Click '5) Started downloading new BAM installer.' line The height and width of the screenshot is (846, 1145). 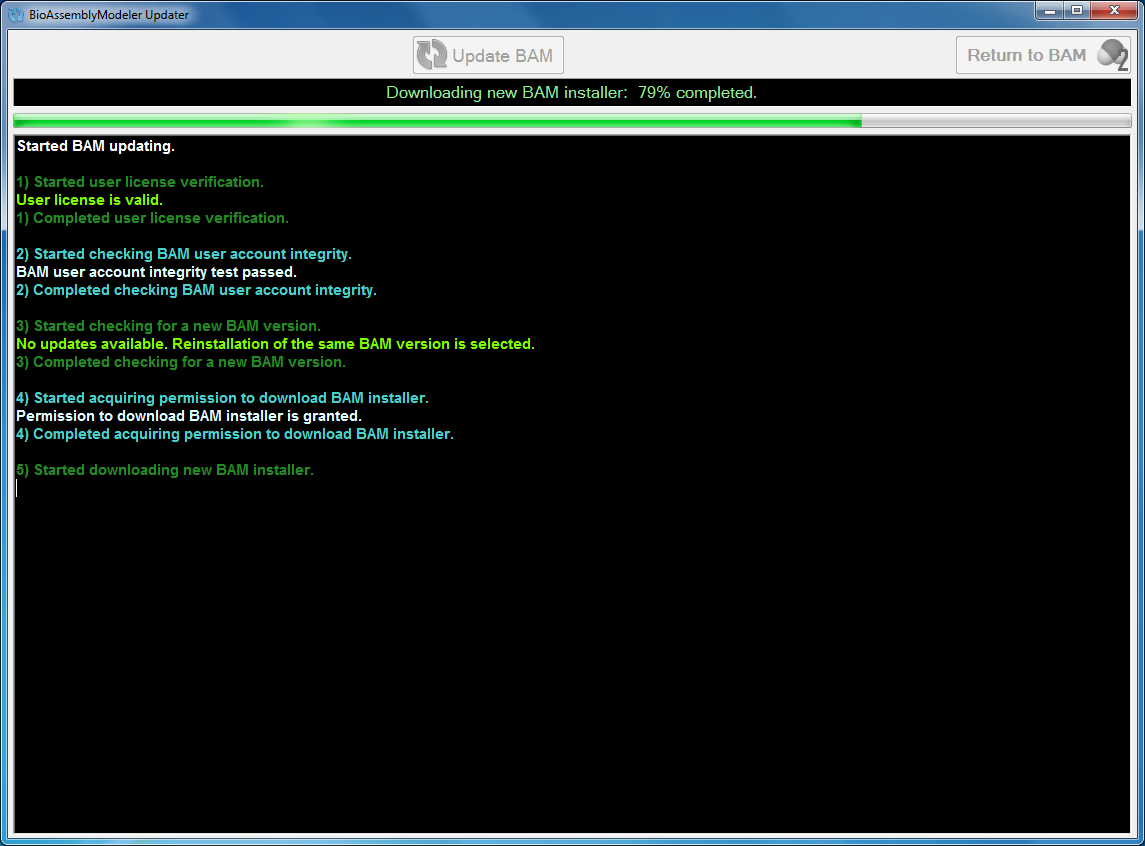(x=164, y=470)
